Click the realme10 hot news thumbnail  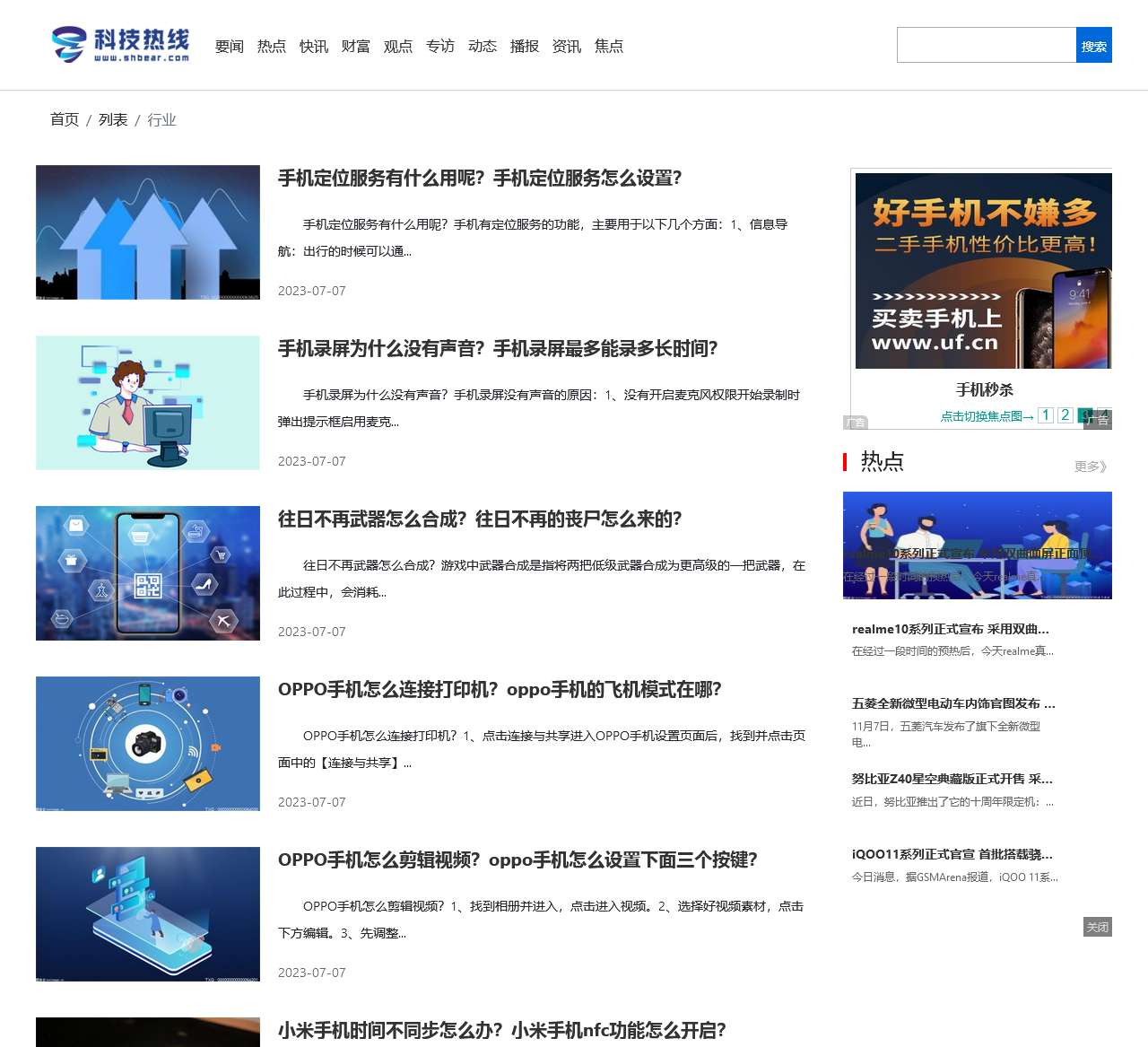pyautogui.click(x=977, y=547)
